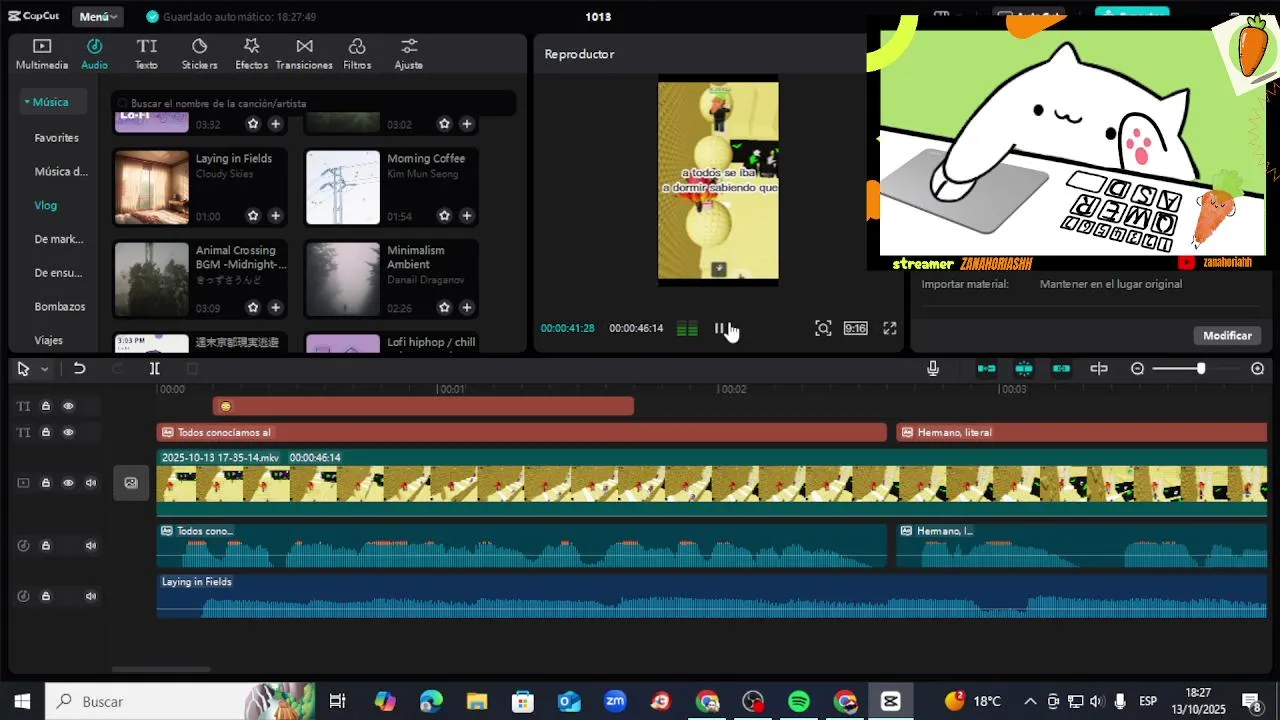
Task: Preview the Morning Coffee thumbnail
Action: pyautogui.click(x=342, y=187)
